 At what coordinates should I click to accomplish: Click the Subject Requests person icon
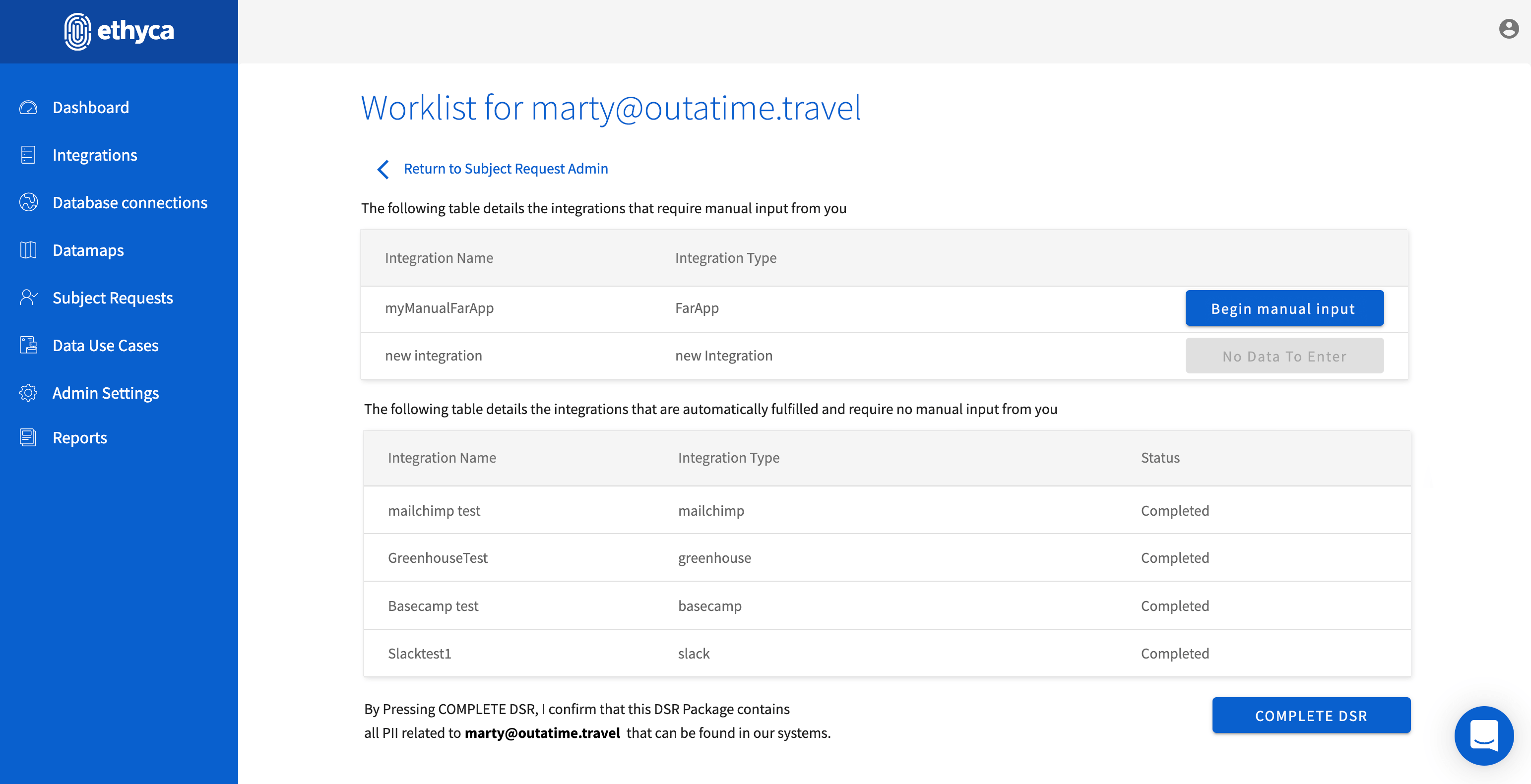pyautogui.click(x=28, y=298)
